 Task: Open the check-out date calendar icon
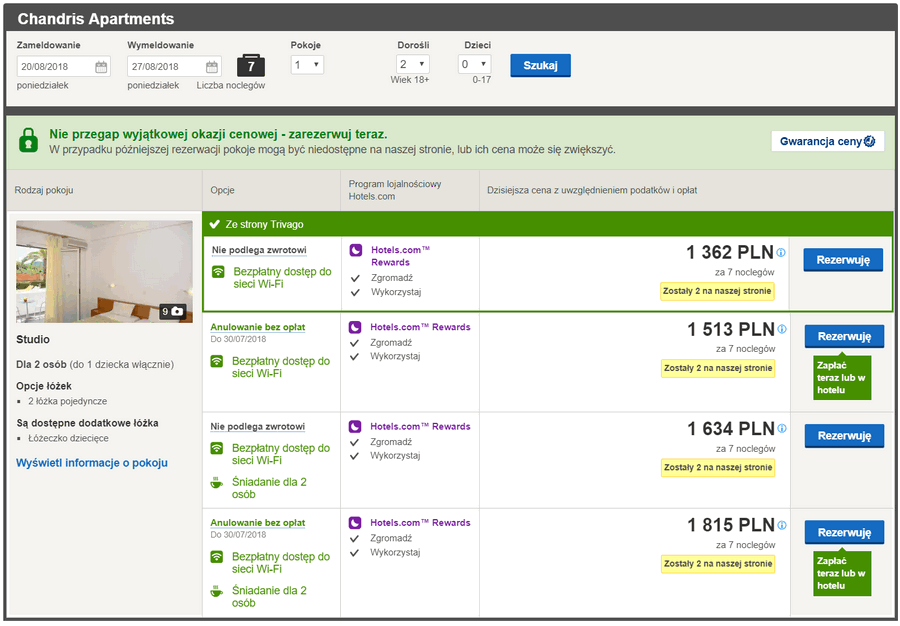coord(212,67)
